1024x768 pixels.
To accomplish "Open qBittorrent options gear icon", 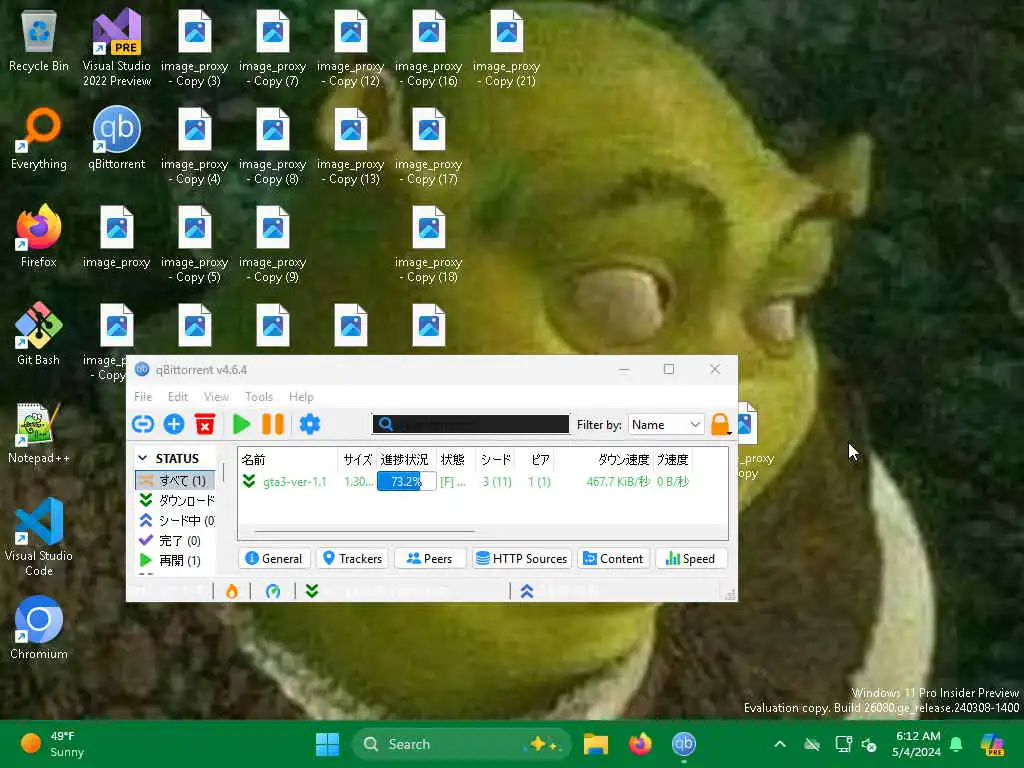I will (310, 424).
